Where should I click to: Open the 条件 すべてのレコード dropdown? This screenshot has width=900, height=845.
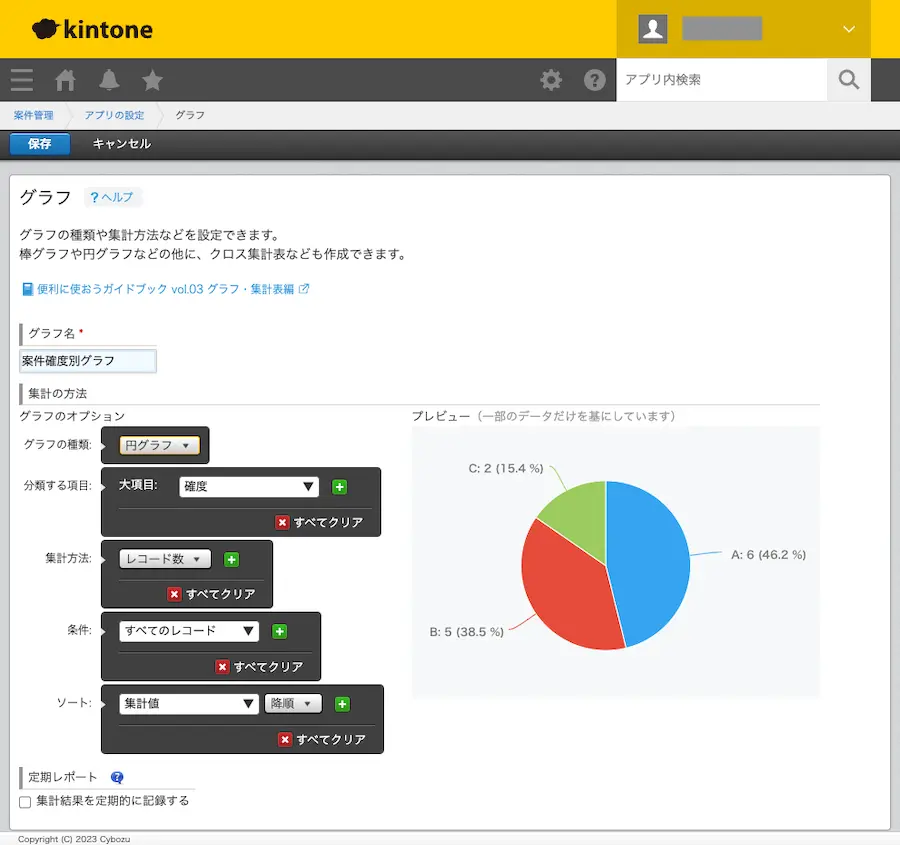(x=188, y=631)
